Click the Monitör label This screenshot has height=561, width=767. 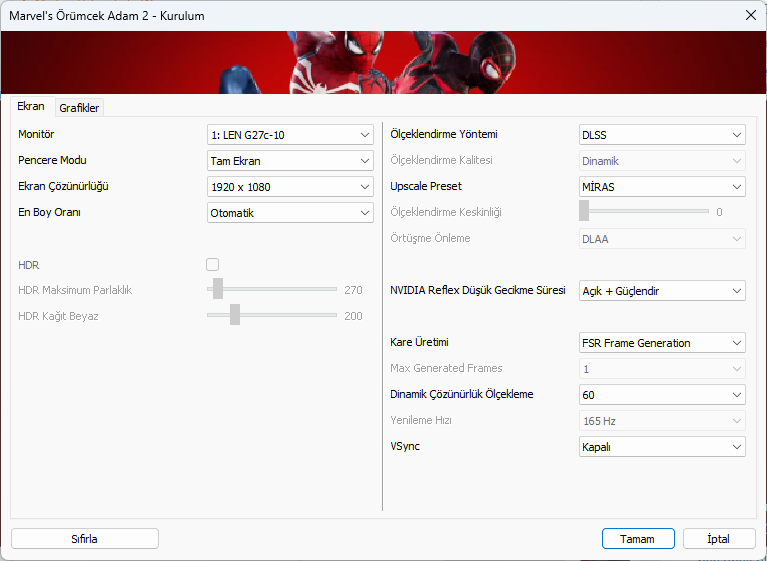click(36, 134)
